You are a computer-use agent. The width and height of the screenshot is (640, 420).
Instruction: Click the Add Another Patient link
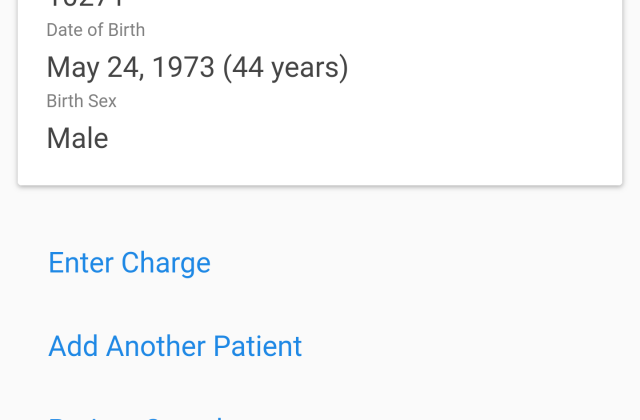[x=175, y=346]
